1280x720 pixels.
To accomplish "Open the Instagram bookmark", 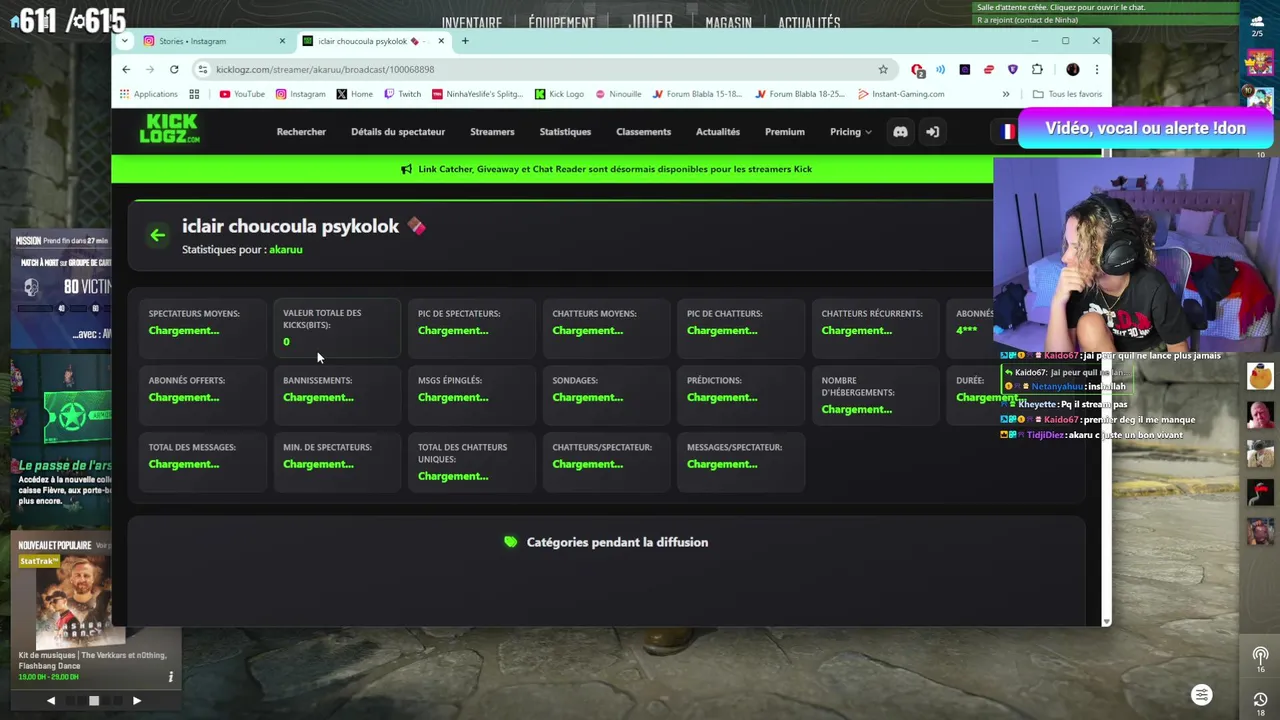I will click(301, 94).
